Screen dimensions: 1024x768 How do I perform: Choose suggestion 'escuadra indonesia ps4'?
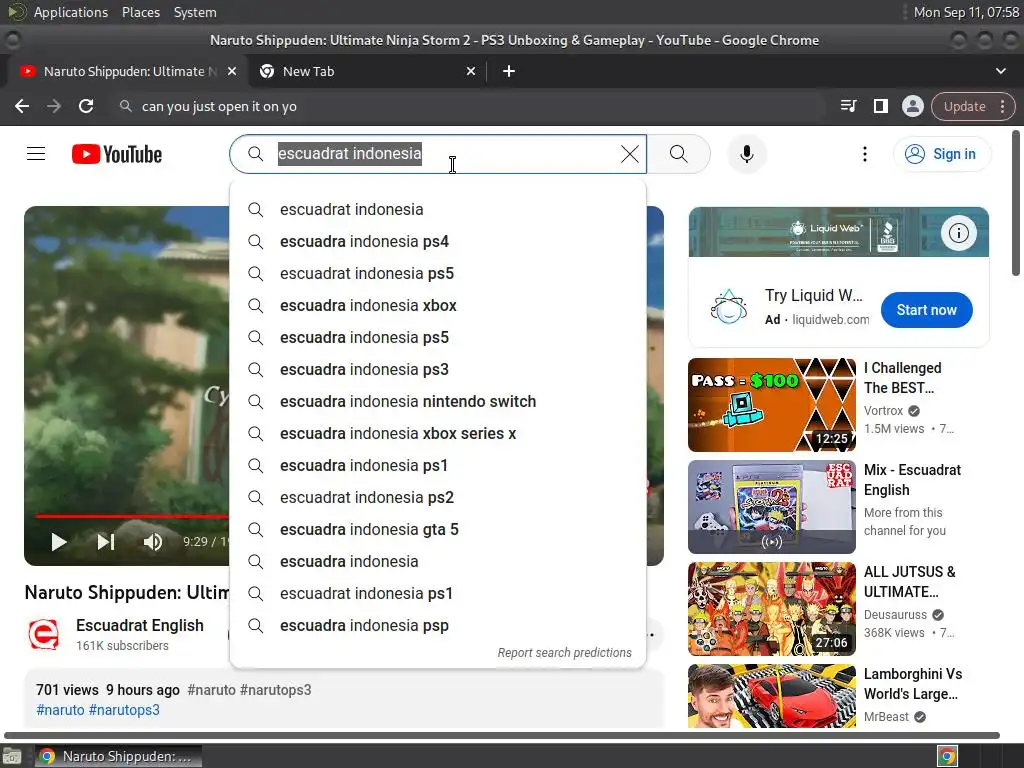[x=438, y=242]
